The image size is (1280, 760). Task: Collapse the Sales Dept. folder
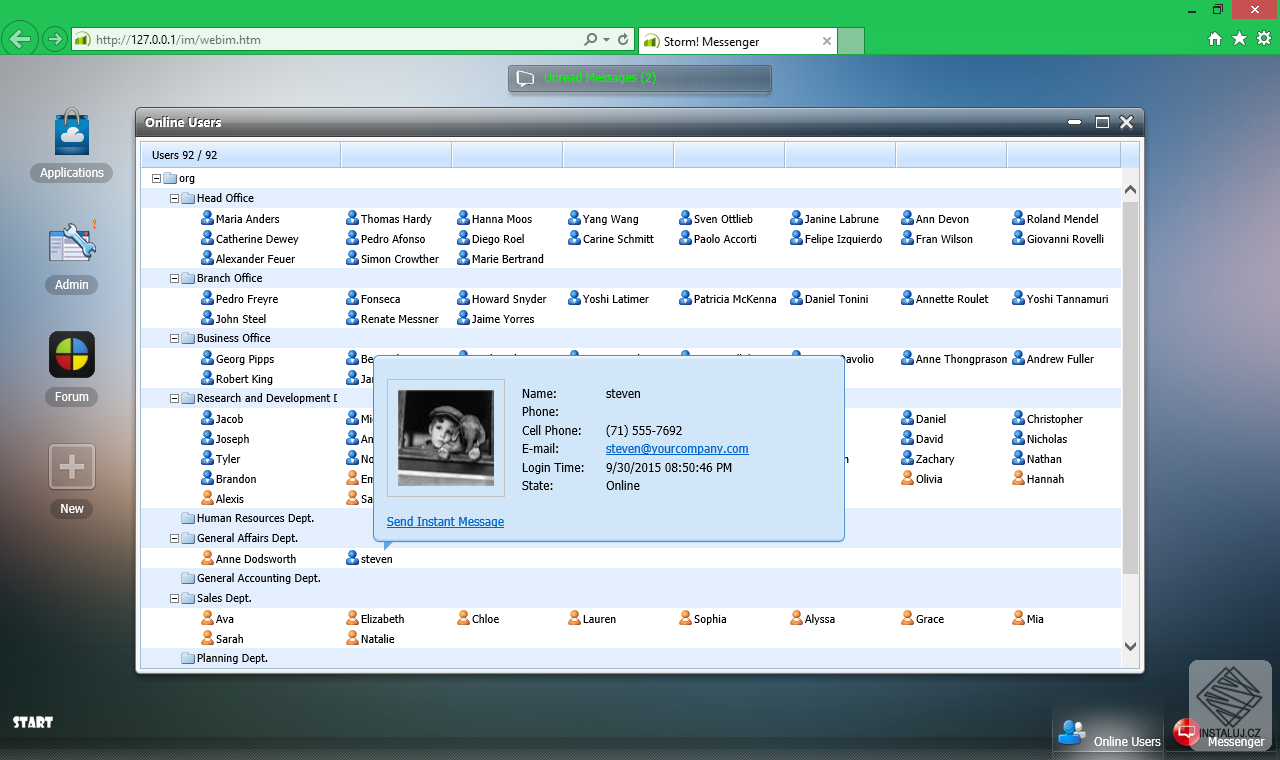point(174,597)
